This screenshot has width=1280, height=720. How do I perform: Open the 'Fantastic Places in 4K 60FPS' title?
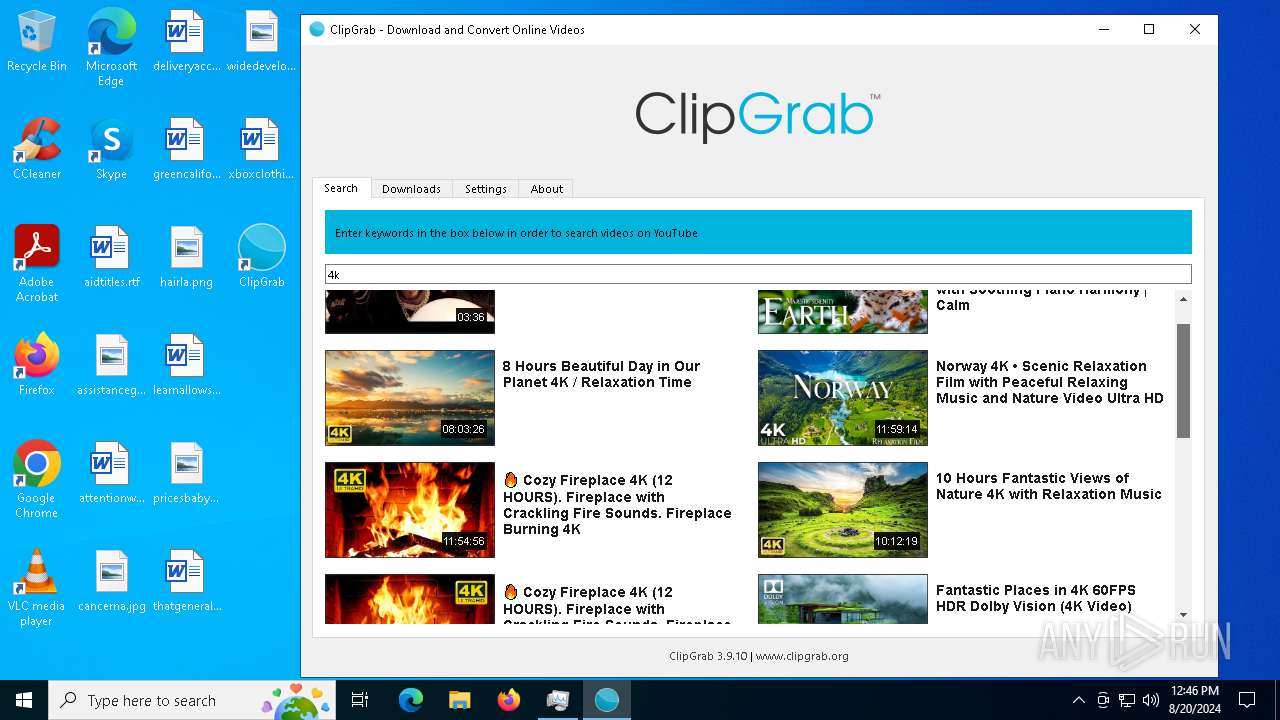(x=1036, y=598)
